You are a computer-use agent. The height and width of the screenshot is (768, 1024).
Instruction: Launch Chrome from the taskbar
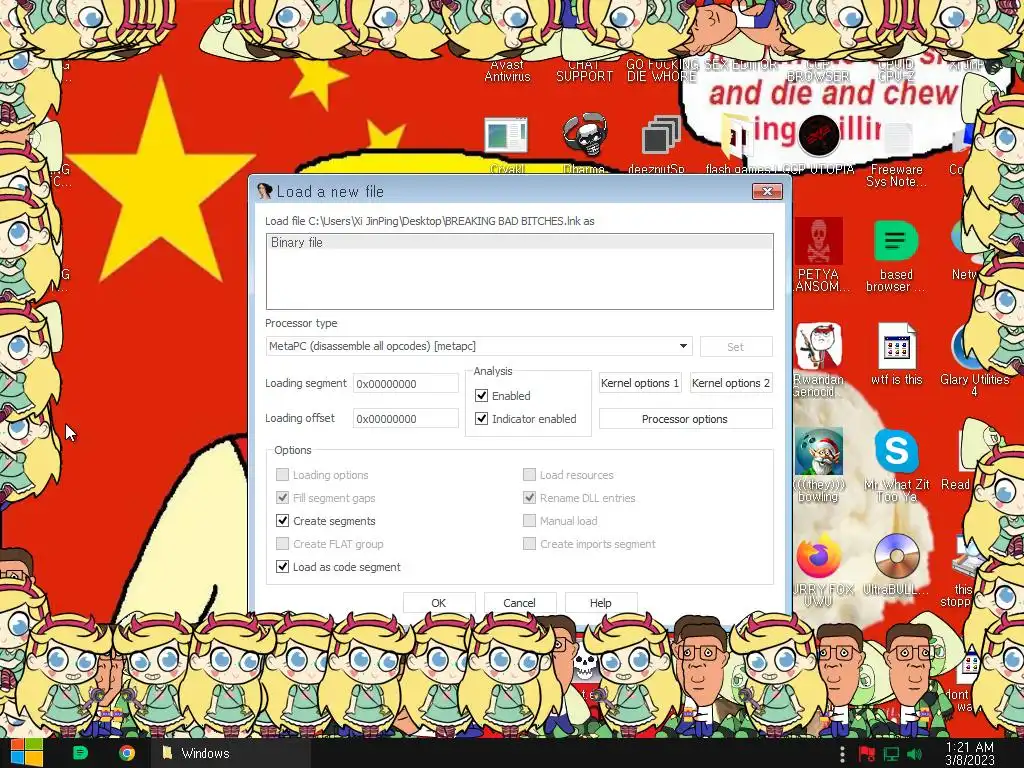[x=127, y=753]
